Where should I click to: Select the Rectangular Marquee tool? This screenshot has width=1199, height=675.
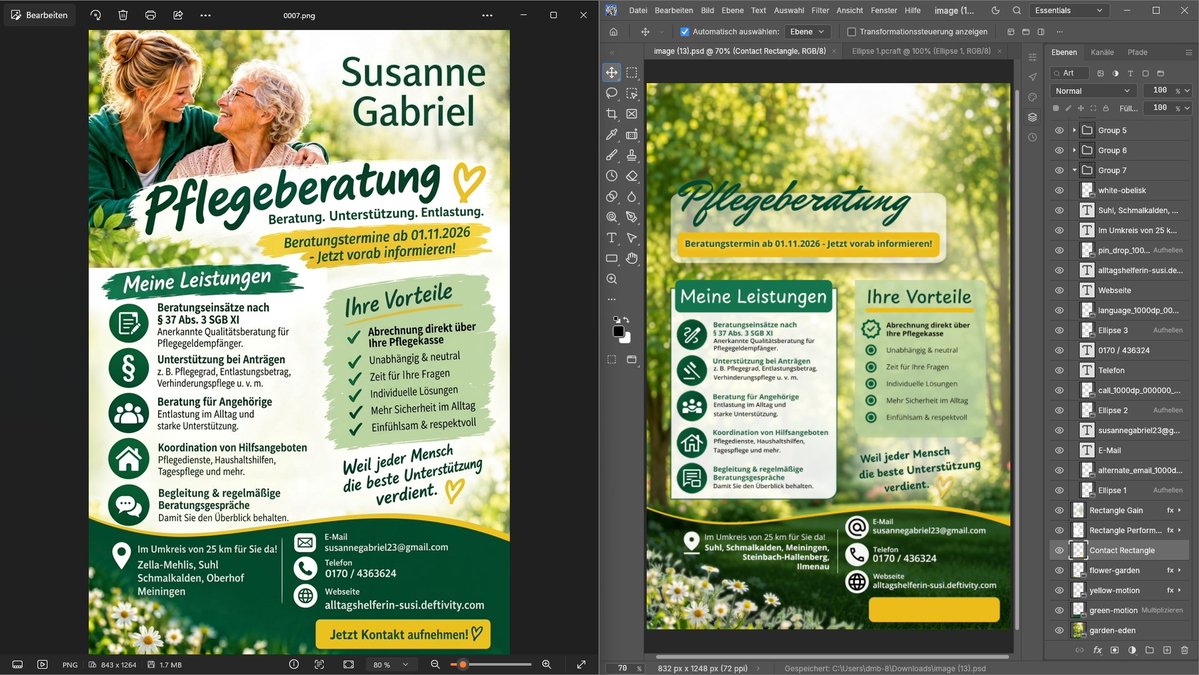click(632, 73)
